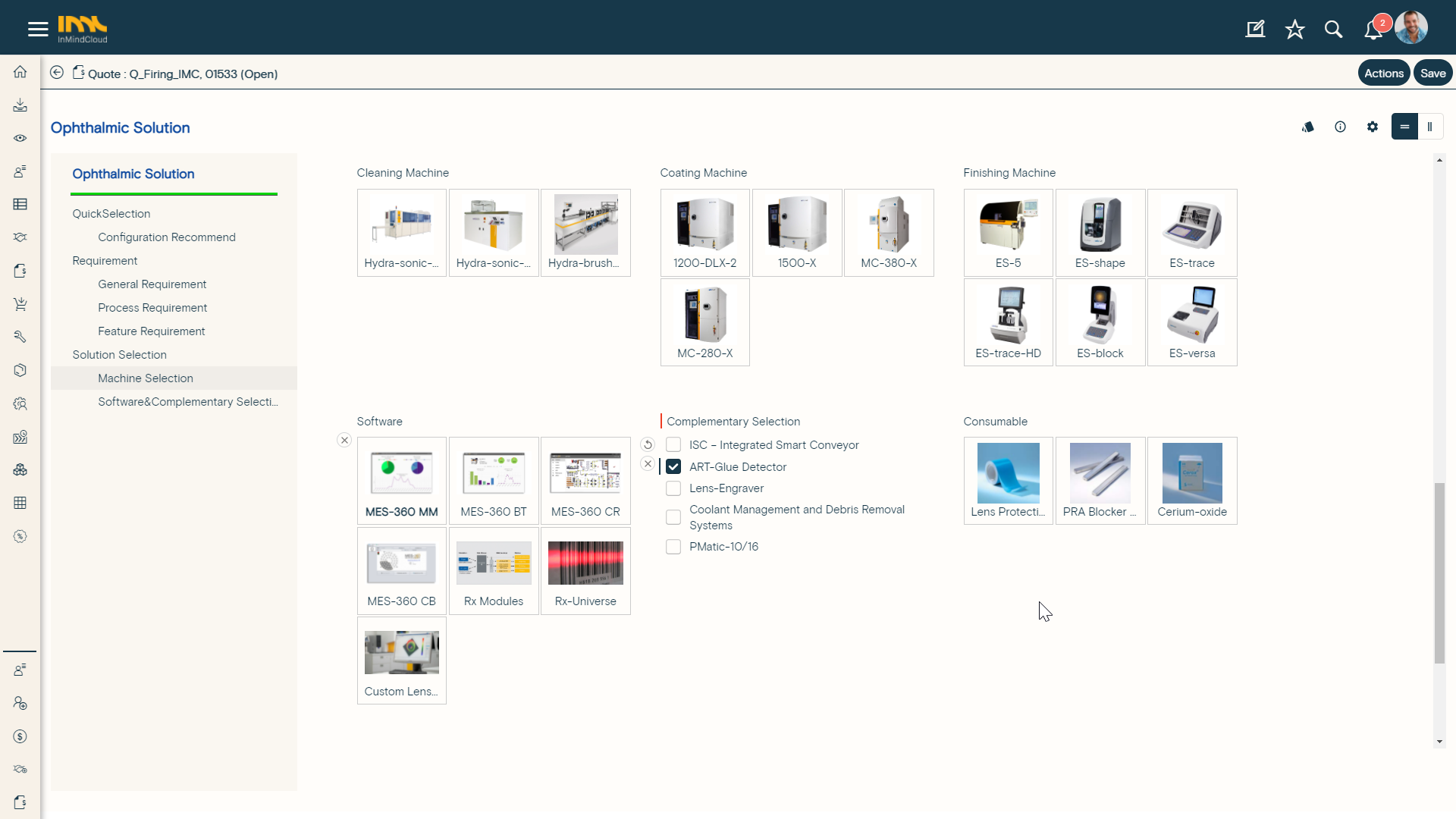Open the Actions menu button
The height and width of the screenshot is (819, 1456).
(x=1383, y=73)
